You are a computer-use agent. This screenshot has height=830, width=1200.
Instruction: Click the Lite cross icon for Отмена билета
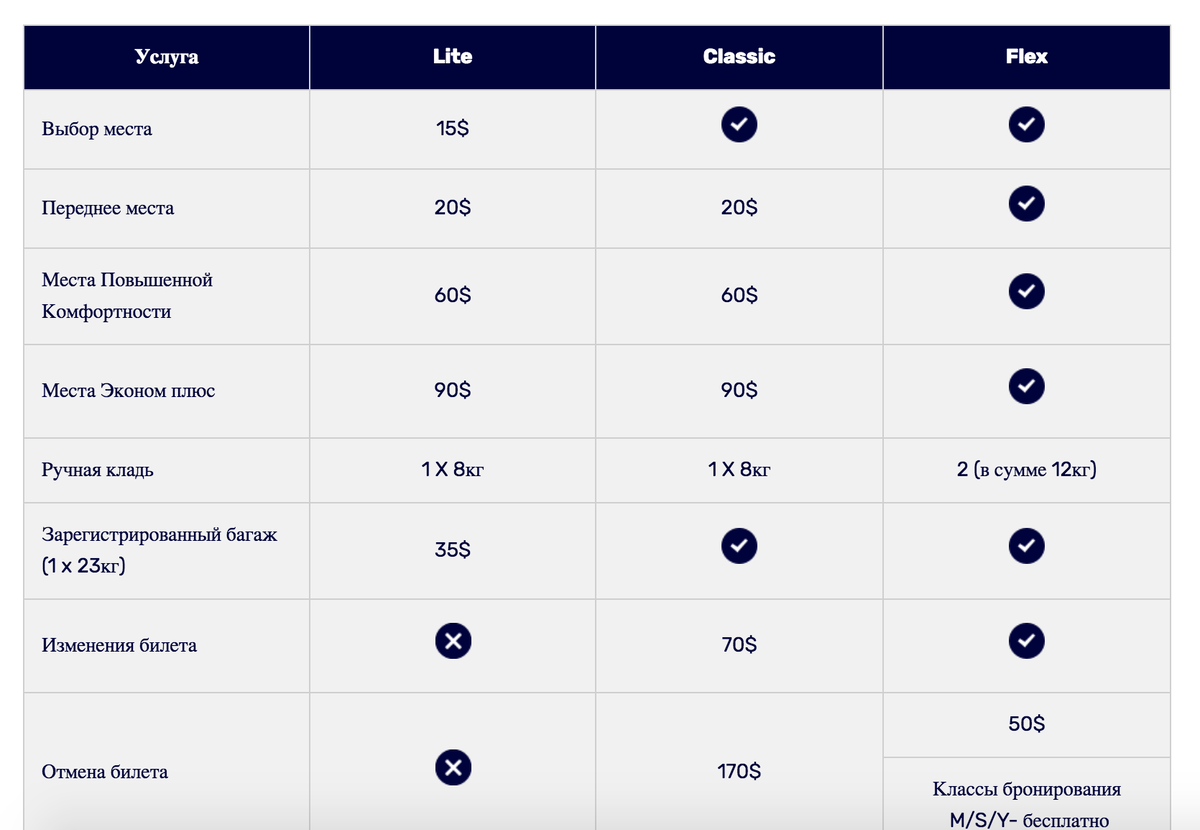coord(453,768)
